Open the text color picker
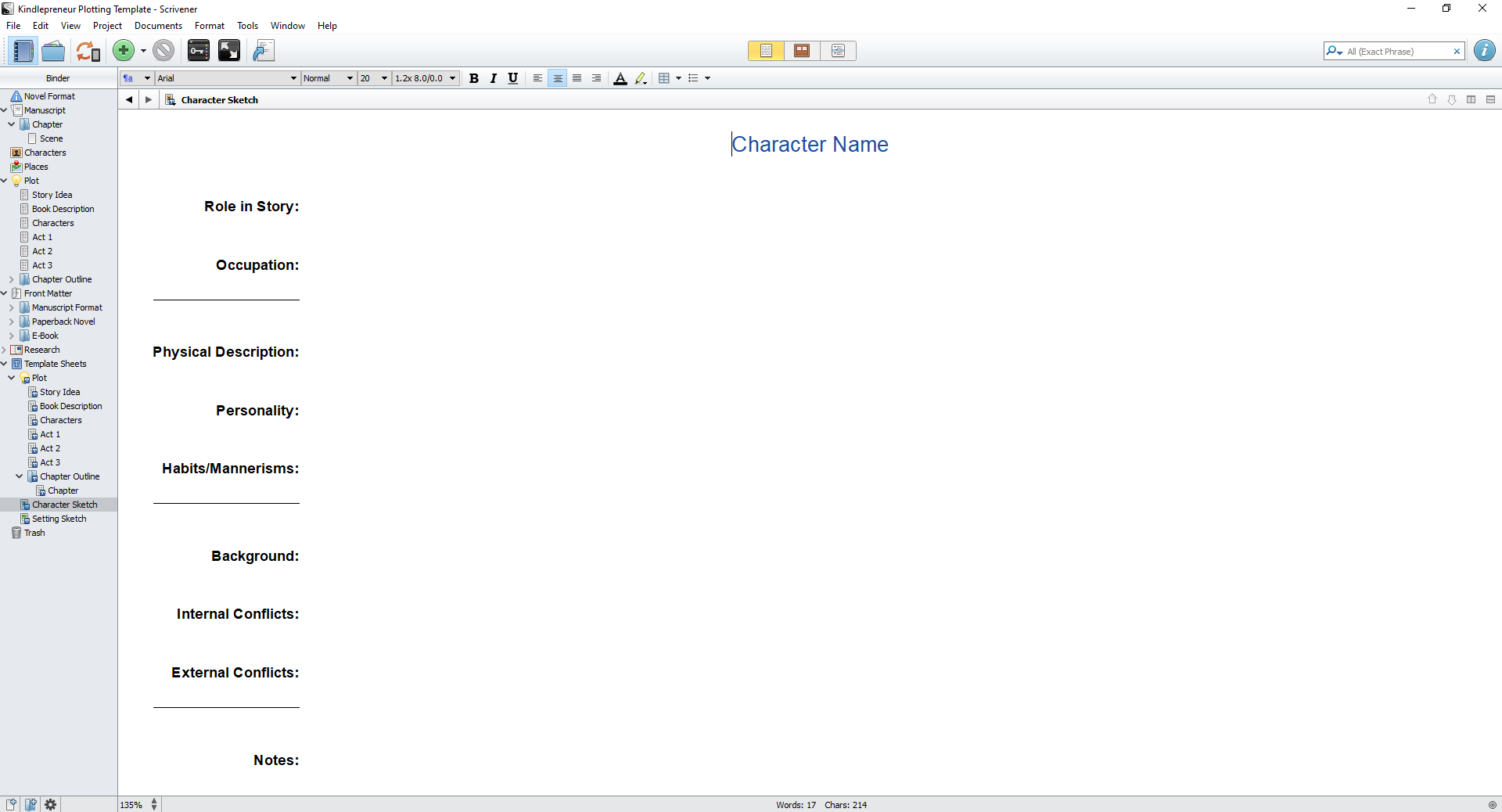Image resolution: width=1502 pixels, height=812 pixels. [x=620, y=78]
